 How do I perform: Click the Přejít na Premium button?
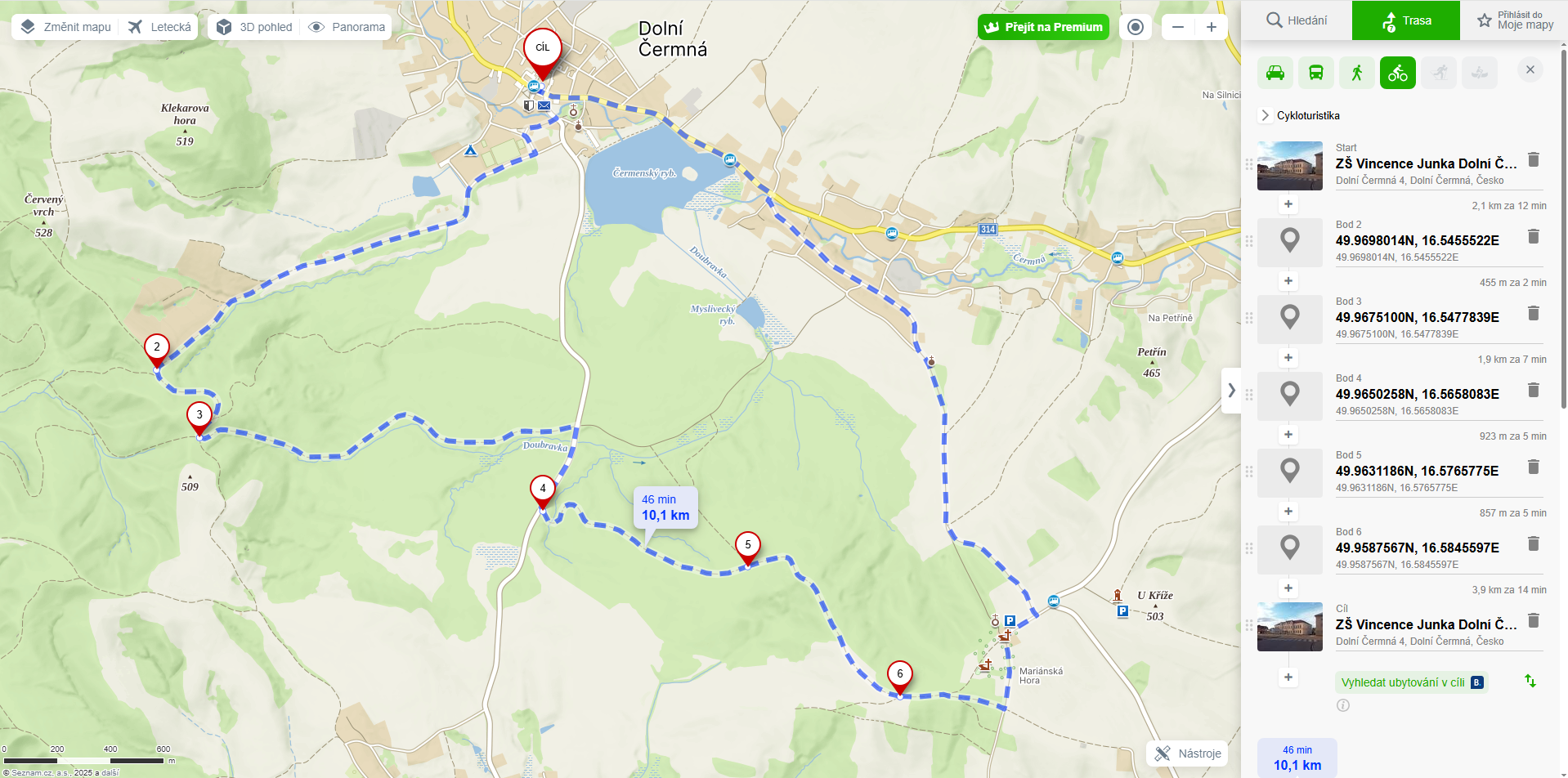click(x=1043, y=27)
